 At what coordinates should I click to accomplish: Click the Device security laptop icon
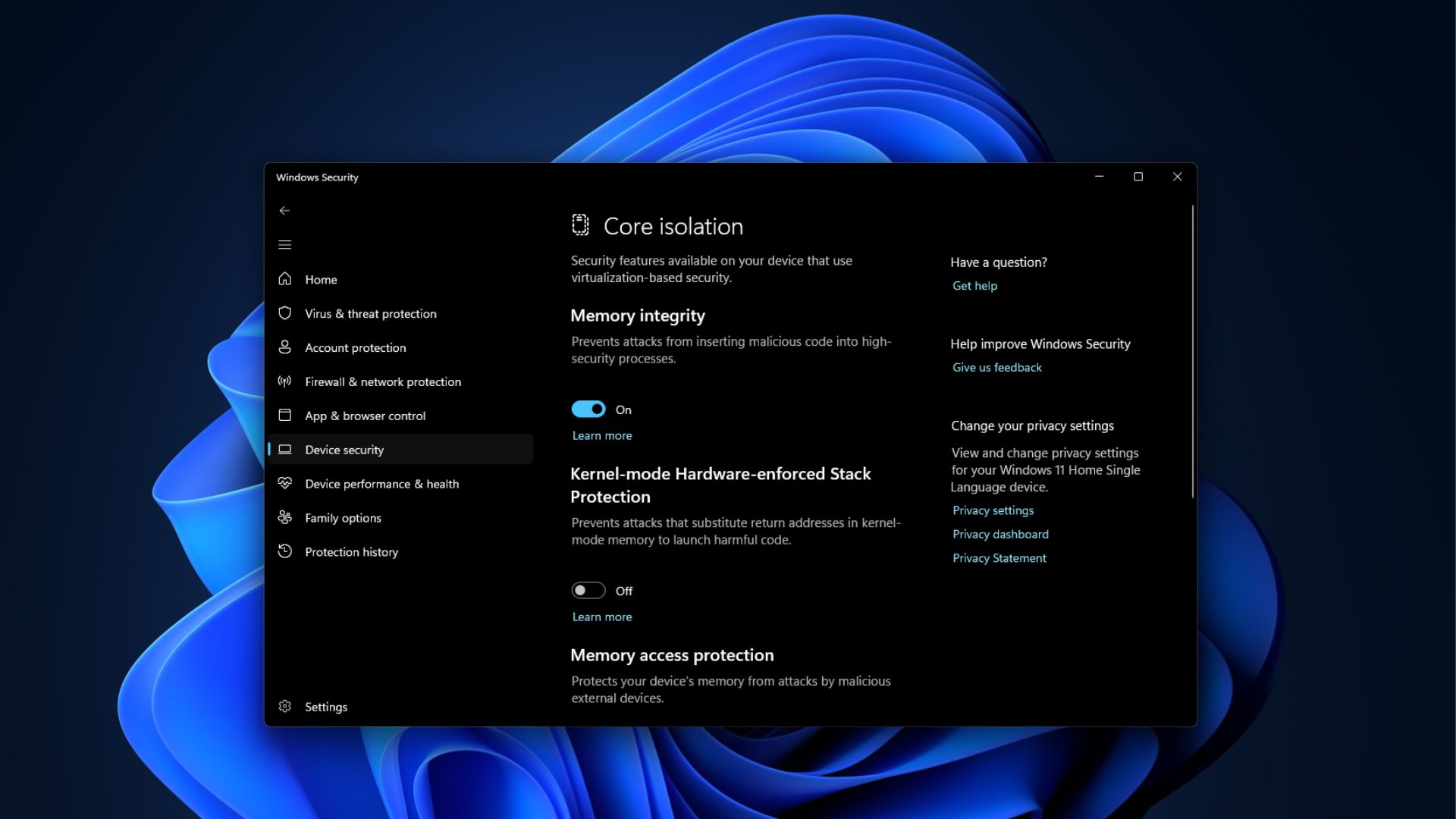click(284, 450)
